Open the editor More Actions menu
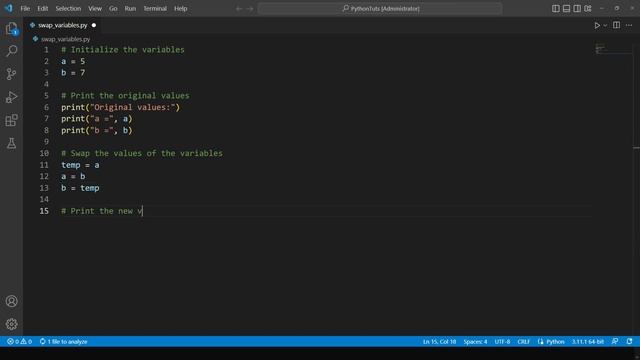640x360 pixels. [629, 25]
